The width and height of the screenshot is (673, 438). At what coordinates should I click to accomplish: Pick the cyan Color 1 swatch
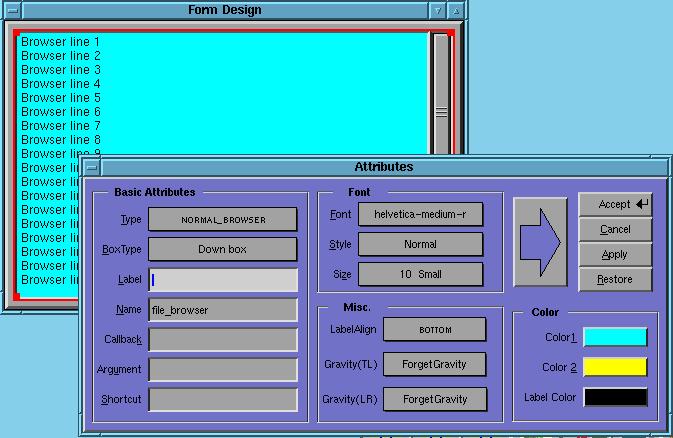coord(615,338)
